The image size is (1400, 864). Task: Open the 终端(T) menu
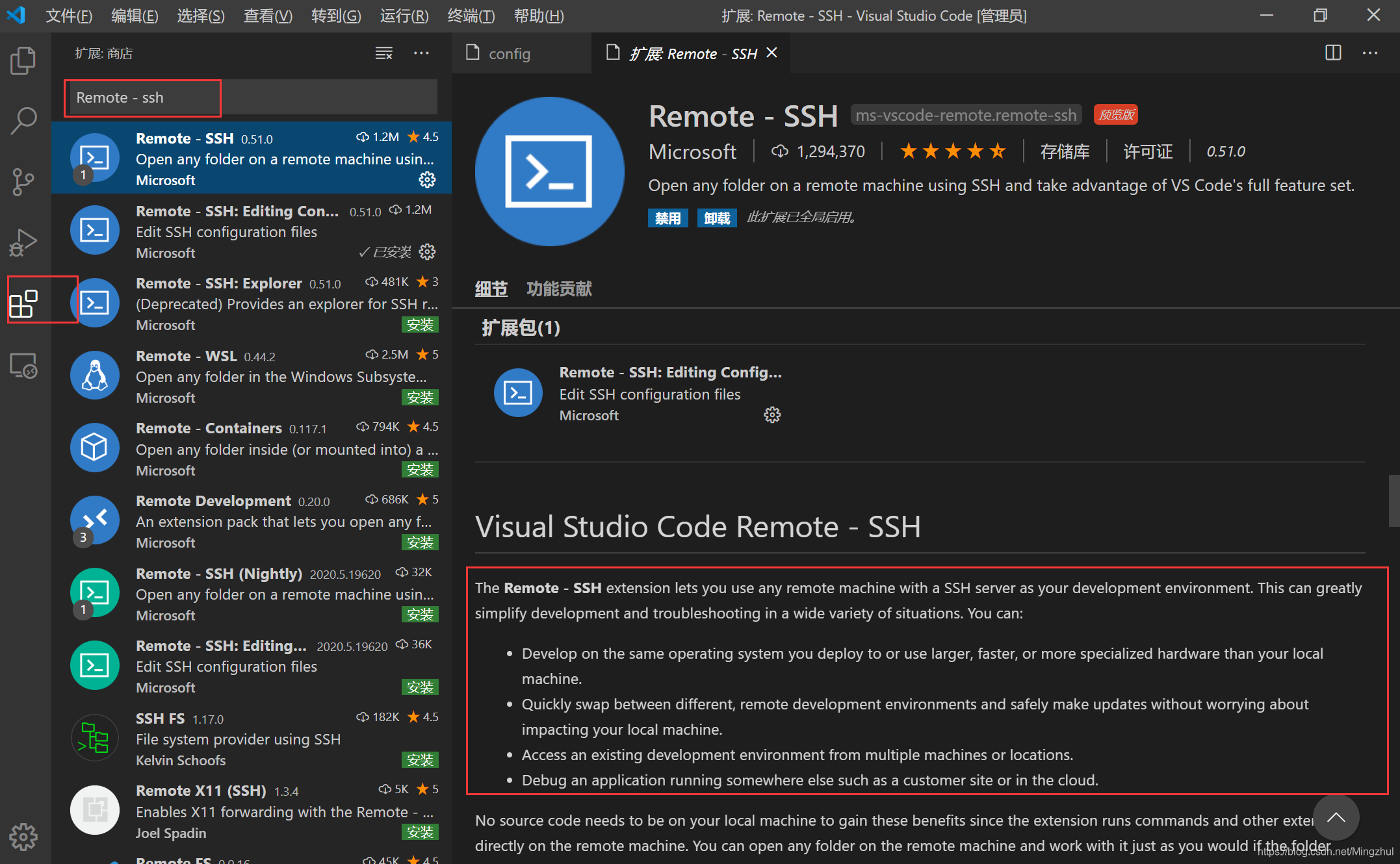click(471, 16)
